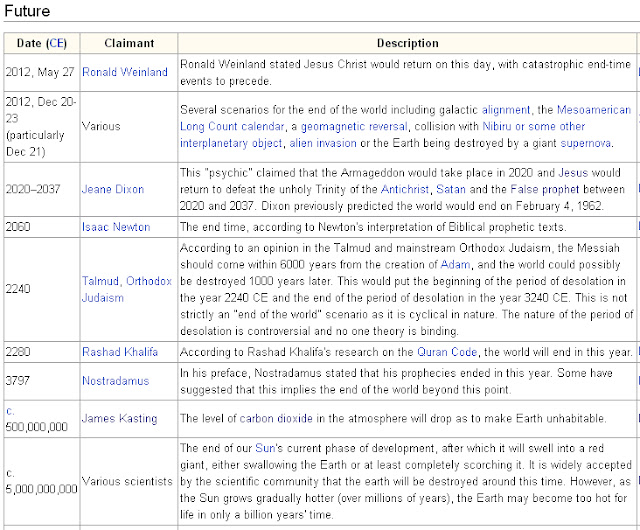Open the supernova link
The width and height of the screenshot is (640, 530).
pos(586,143)
